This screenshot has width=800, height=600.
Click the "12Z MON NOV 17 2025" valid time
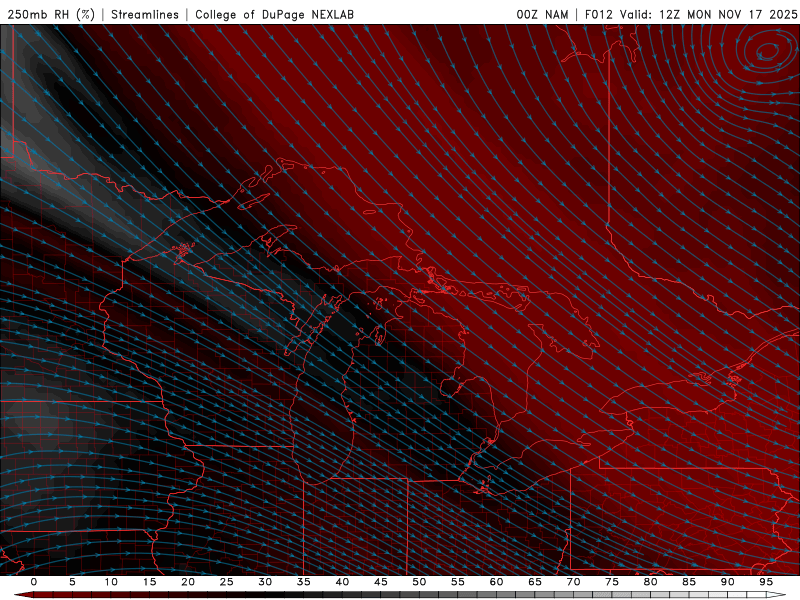[728, 14]
